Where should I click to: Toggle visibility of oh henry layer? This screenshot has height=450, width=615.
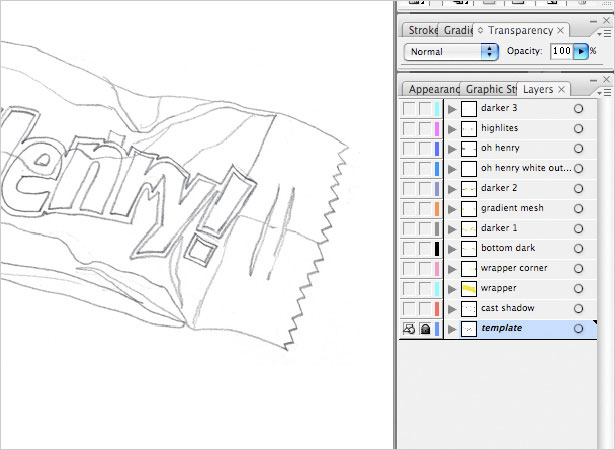click(x=409, y=149)
